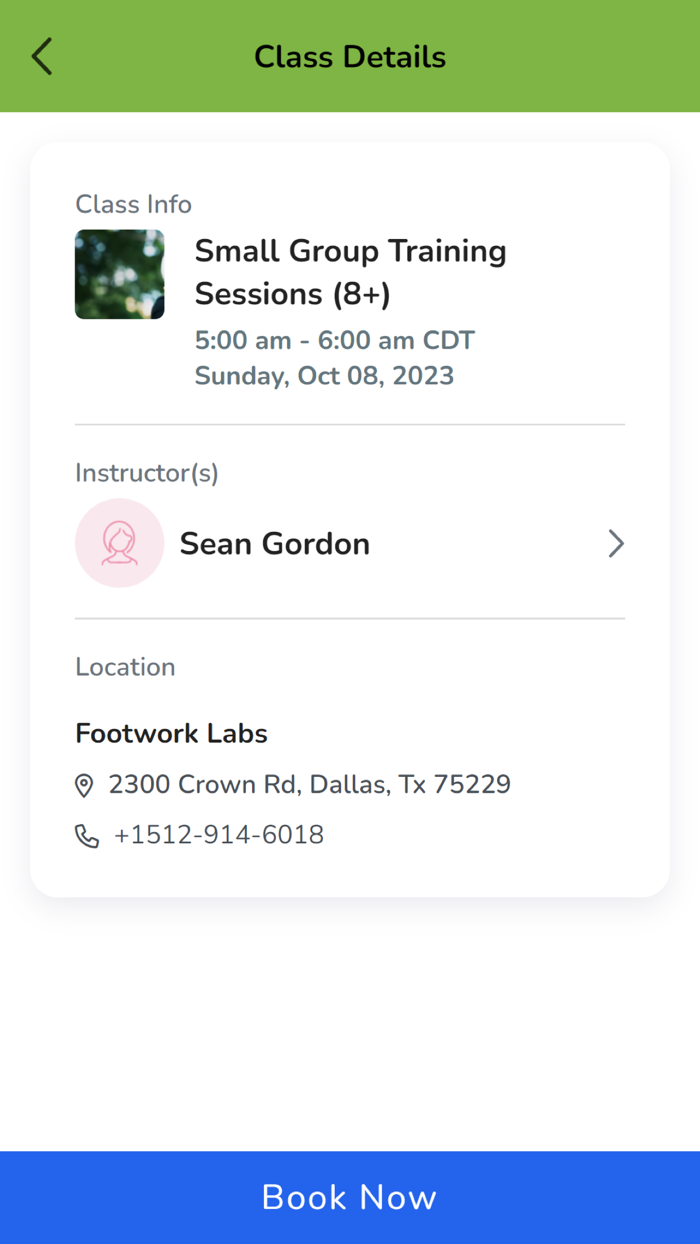The height and width of the screenshot is (1244, 700).
Task: Tap the phone number +1512-914-6018
Action: coord(220,835)
